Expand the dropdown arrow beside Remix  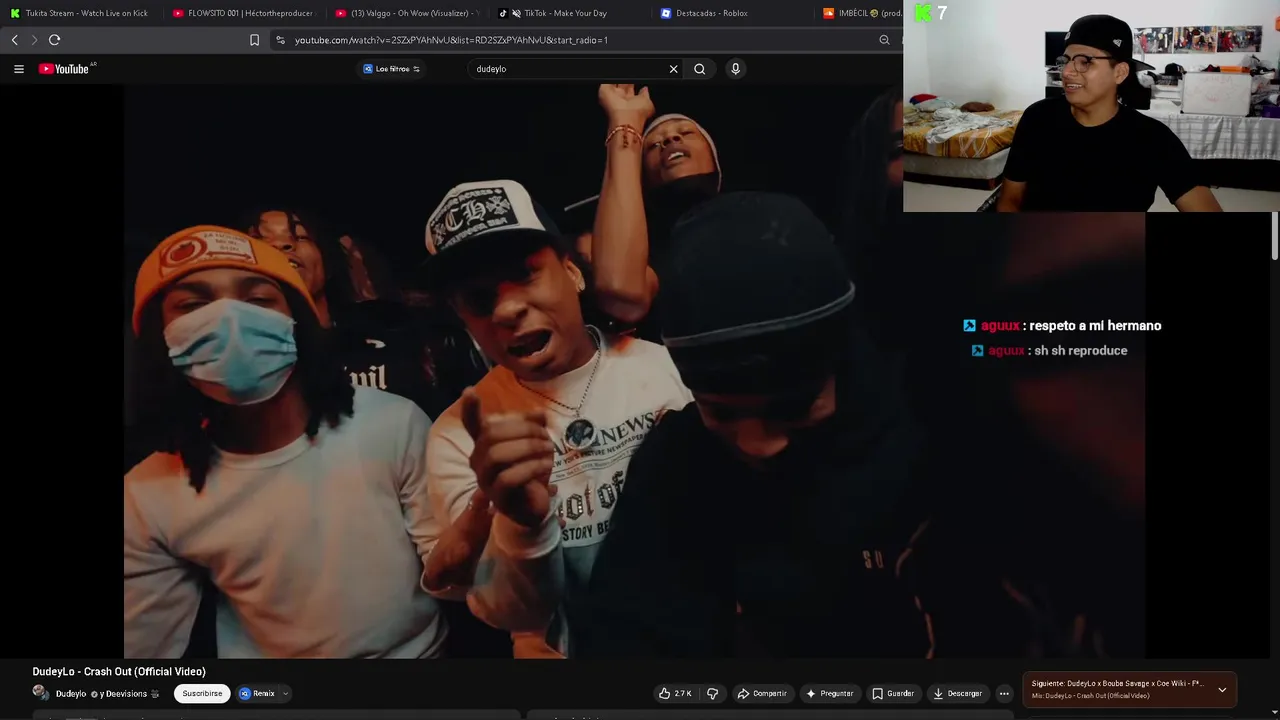click(285, 693)
